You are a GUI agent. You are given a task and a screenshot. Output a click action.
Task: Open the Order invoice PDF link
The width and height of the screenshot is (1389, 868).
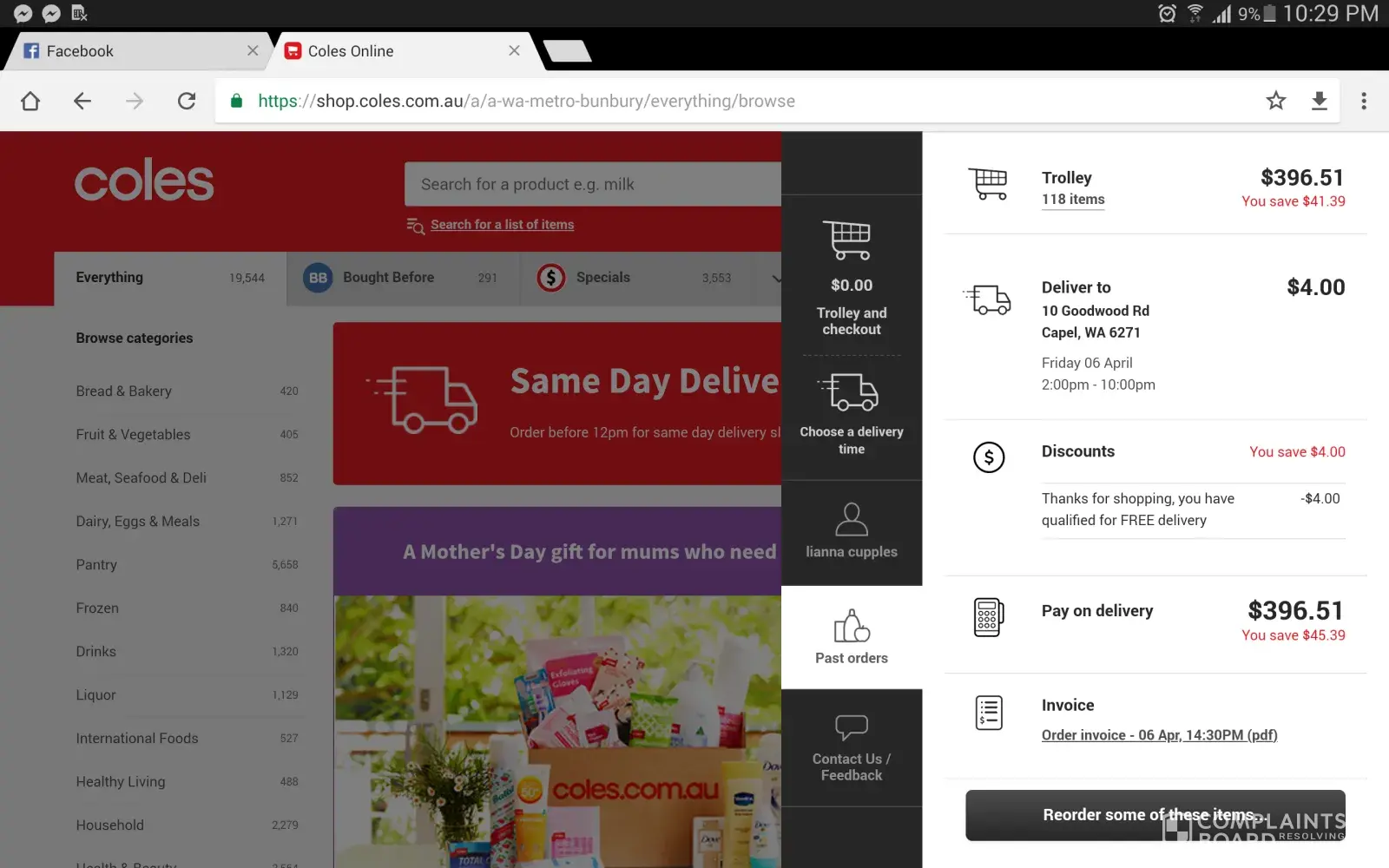pos(1159,735)
